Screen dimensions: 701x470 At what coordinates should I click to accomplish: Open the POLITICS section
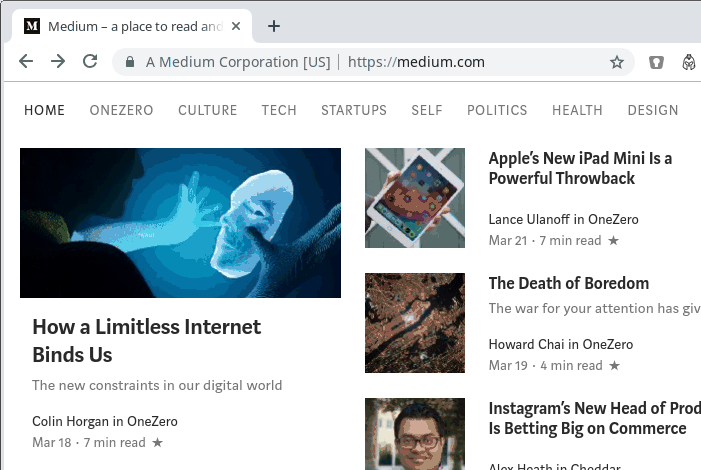[497, 110]
